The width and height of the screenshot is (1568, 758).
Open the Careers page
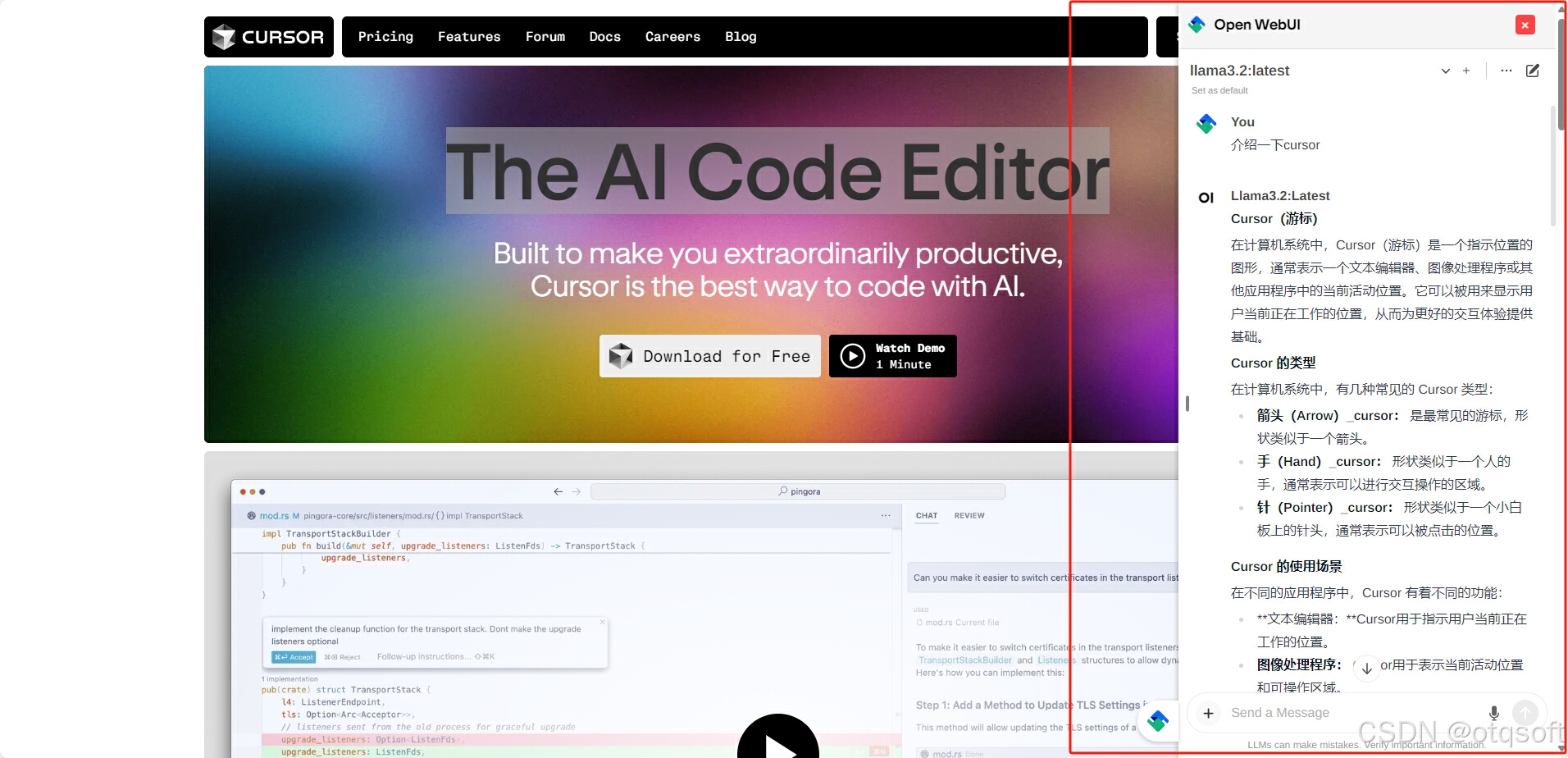672,37
